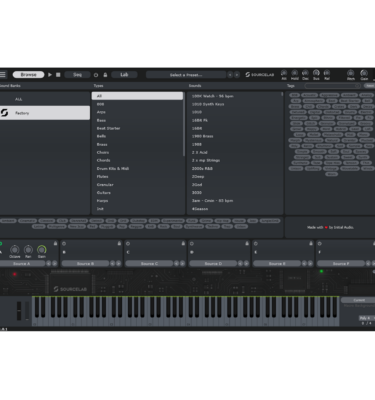Open the Source C selector

pos(149,264)
